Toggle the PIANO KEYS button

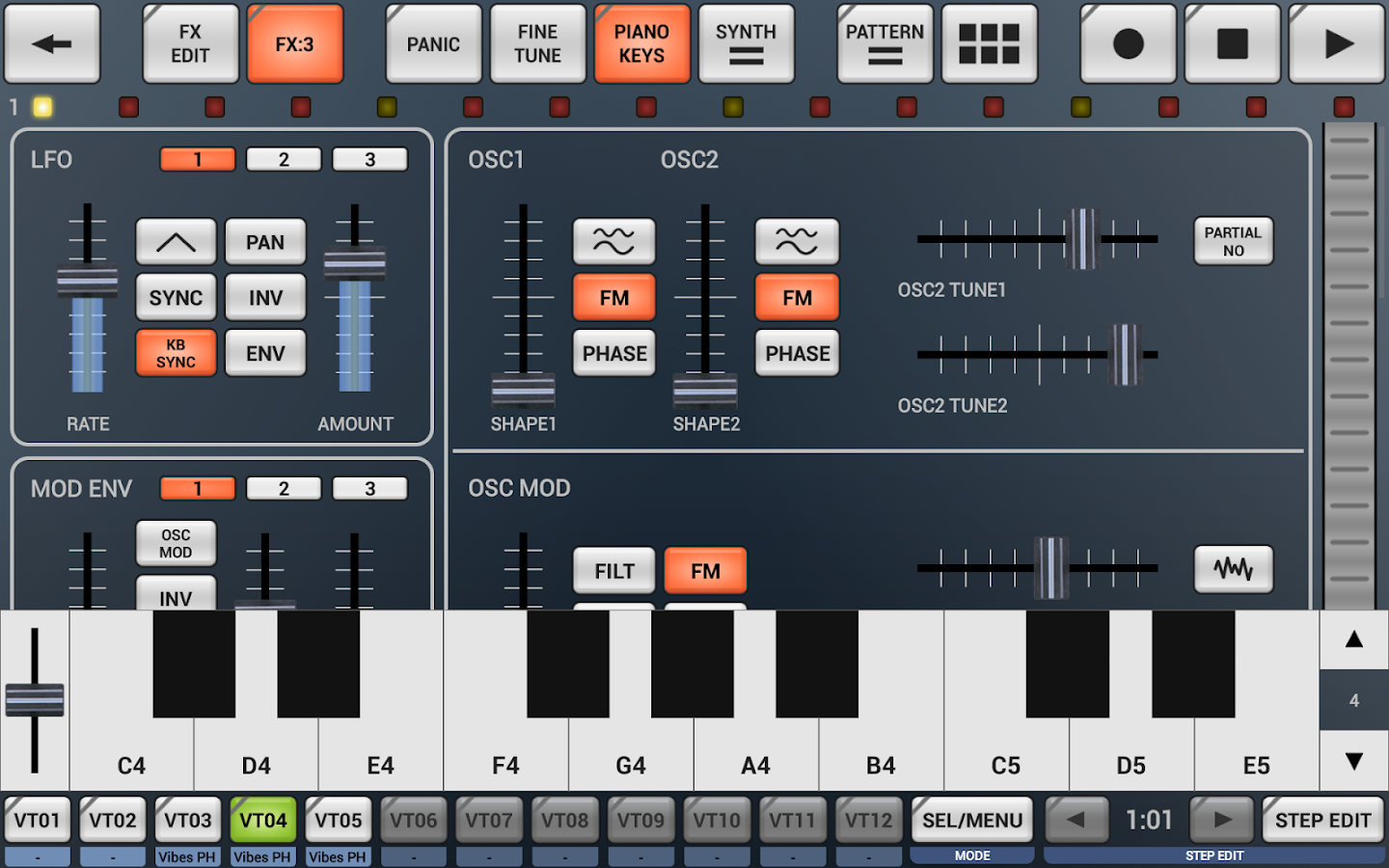pos(641,44)
